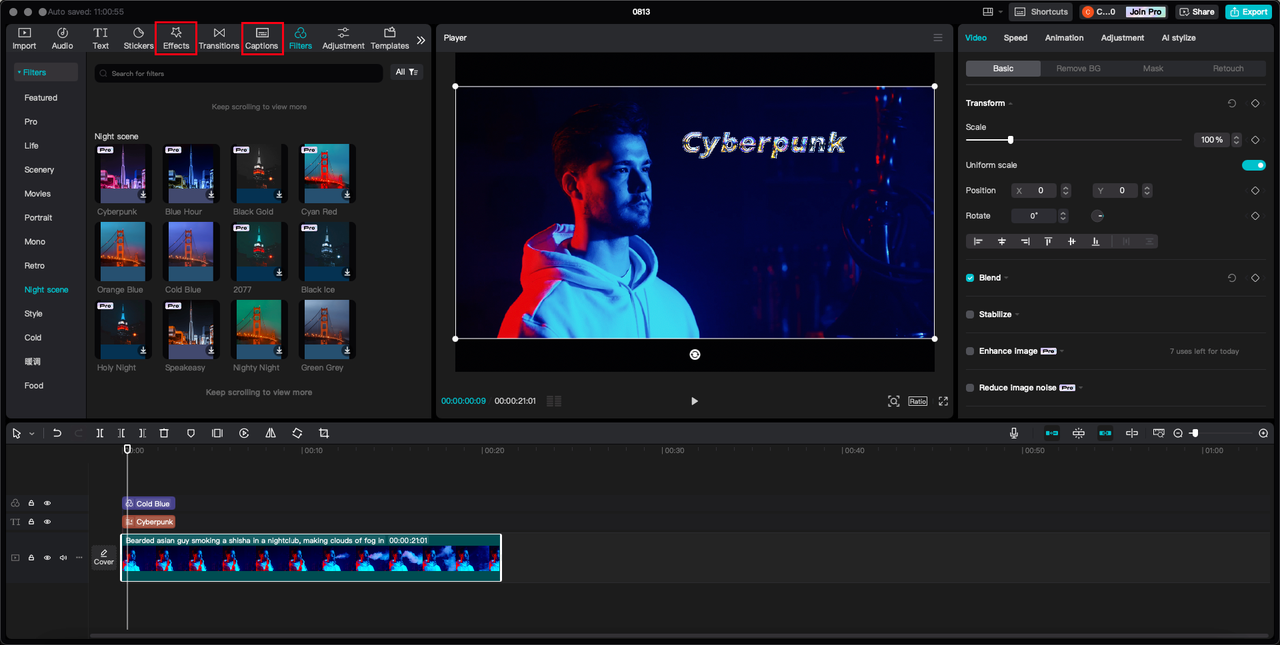Click the microphone record voiceover icon
Image resolution: width=1280 pixels, height=645 pixels.
pyautogui.click(x=1014, y=433)
